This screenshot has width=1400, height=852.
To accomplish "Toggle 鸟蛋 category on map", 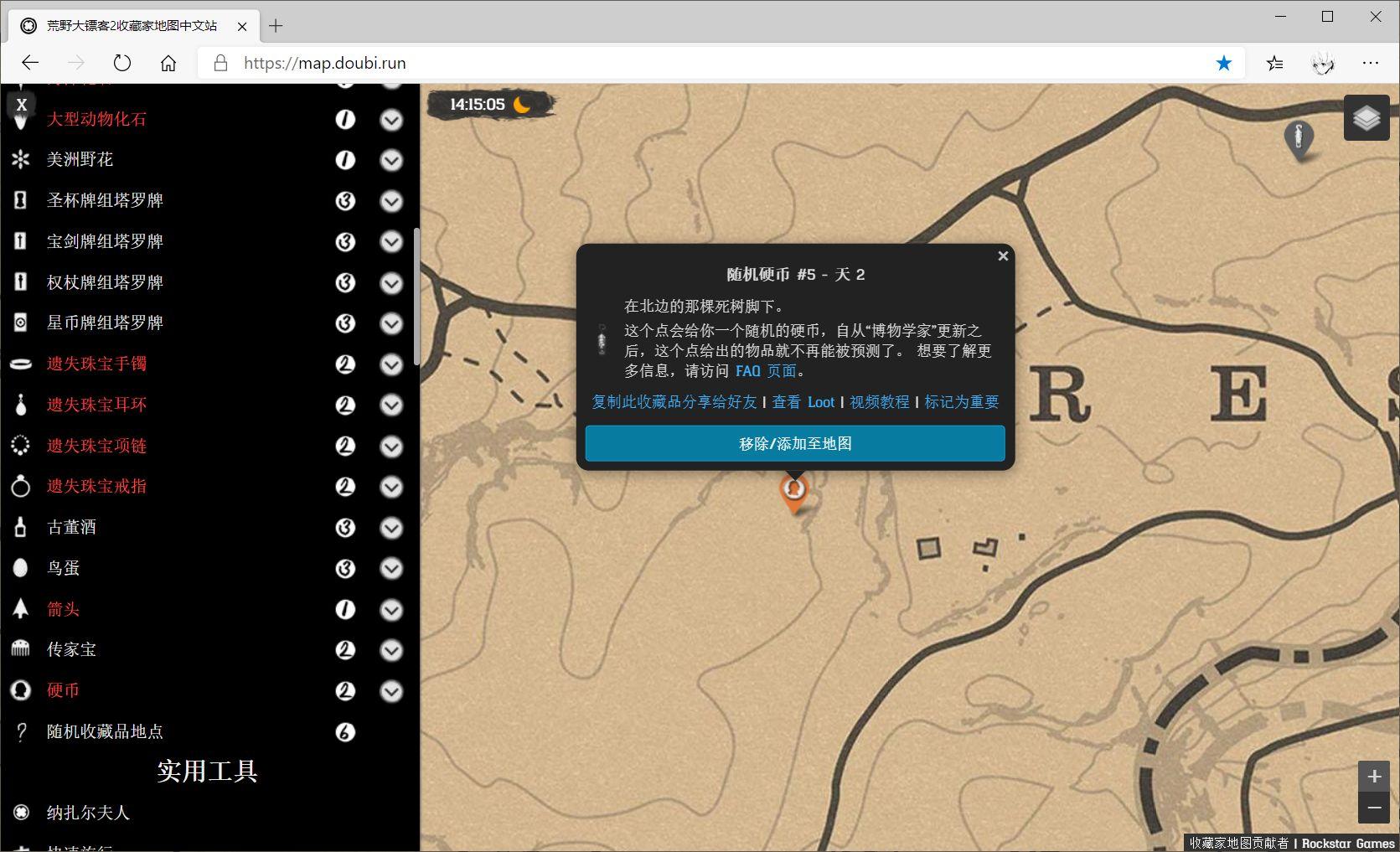I will pos(64,568).
